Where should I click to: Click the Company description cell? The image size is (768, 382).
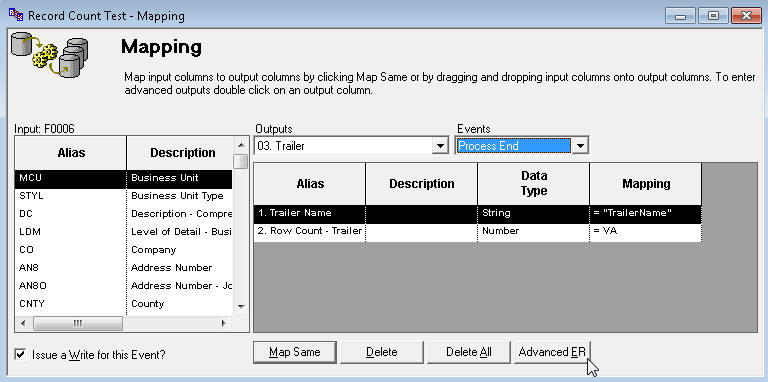[179, 250]
